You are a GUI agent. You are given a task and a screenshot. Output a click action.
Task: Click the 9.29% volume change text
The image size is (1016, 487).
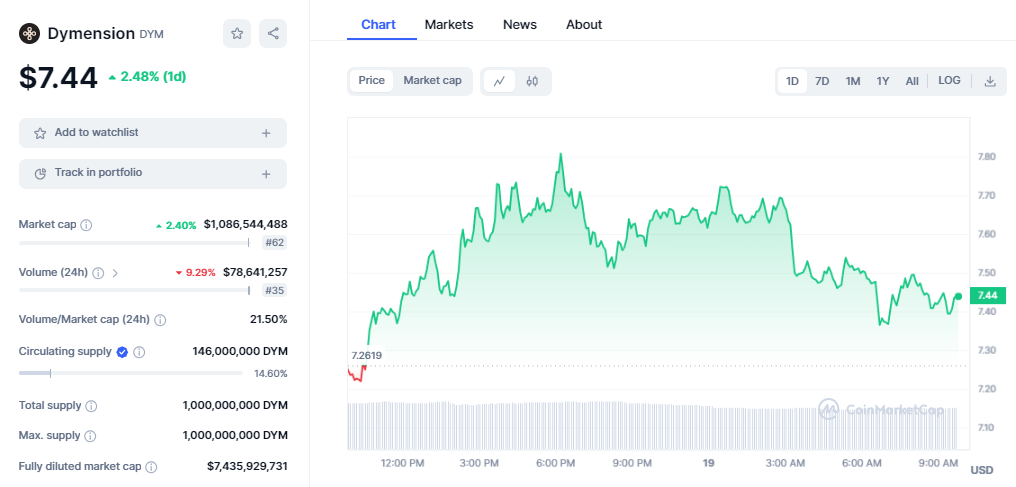200,273
